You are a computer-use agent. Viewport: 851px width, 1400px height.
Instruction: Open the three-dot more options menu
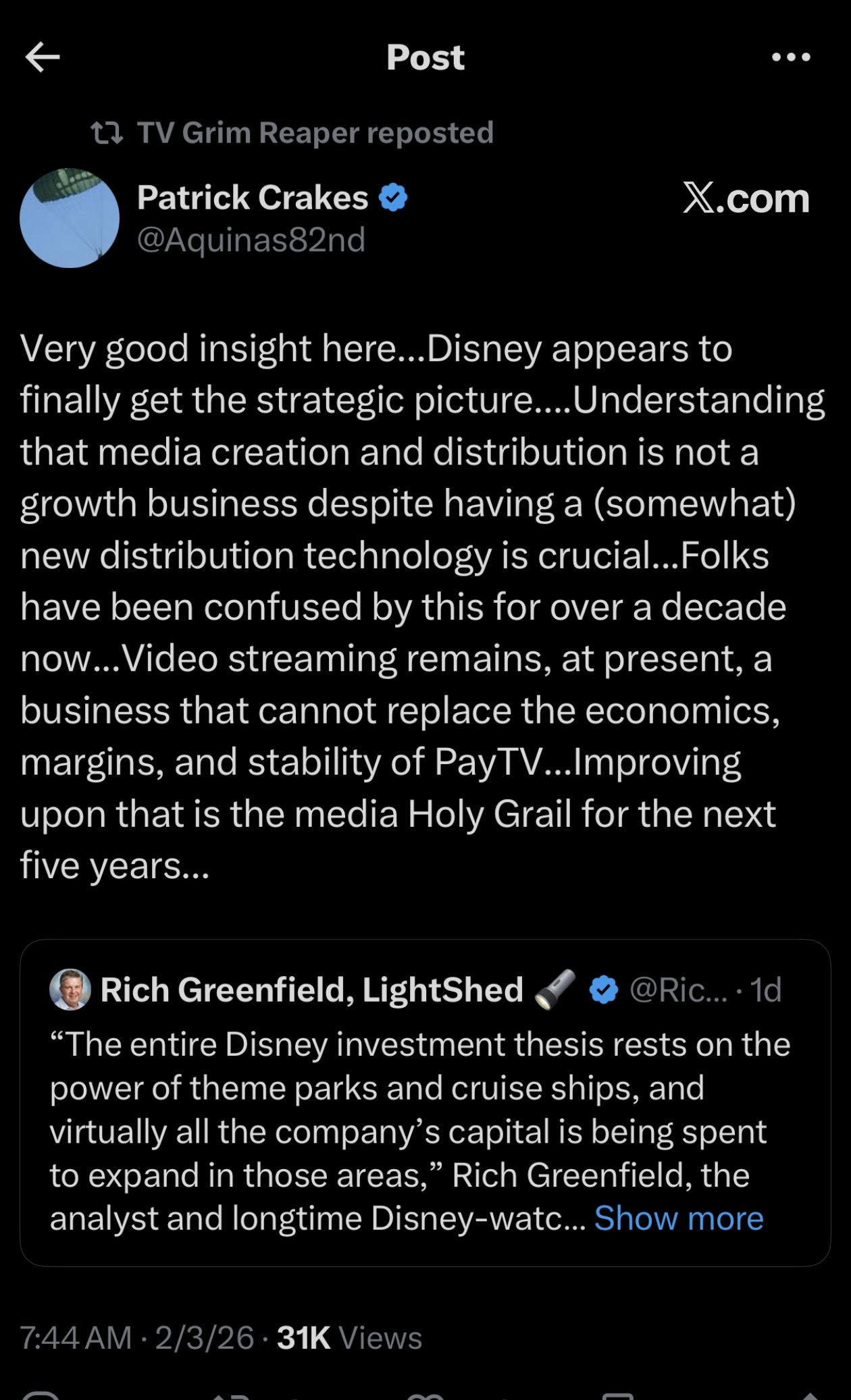pos(791,57)
